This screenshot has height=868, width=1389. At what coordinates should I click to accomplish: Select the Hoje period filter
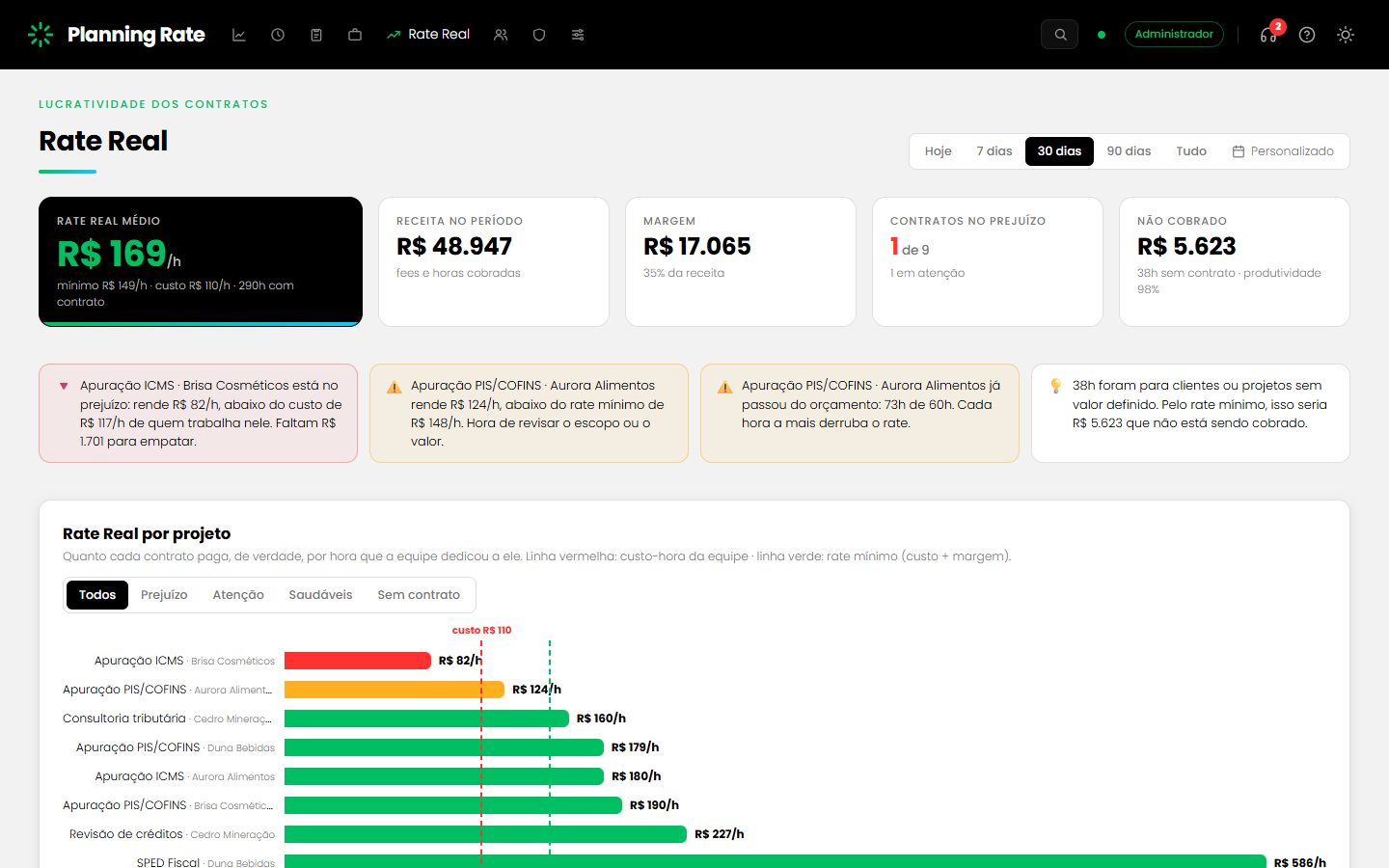click(939, 151)
